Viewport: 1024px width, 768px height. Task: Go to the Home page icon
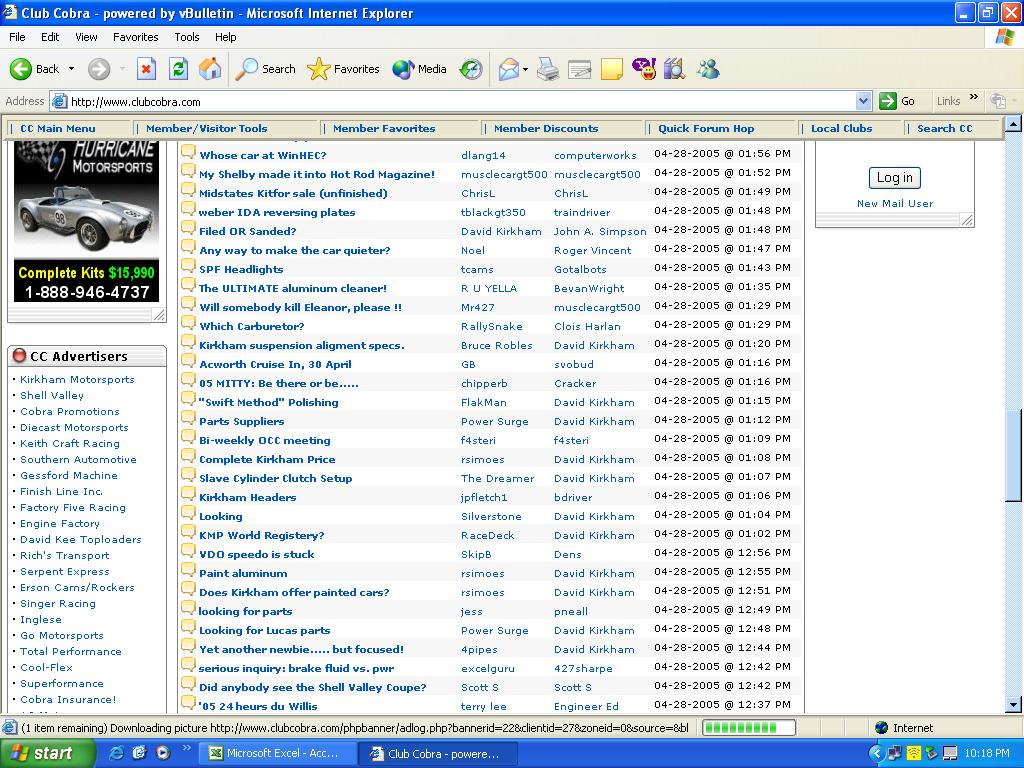[210, 69]
